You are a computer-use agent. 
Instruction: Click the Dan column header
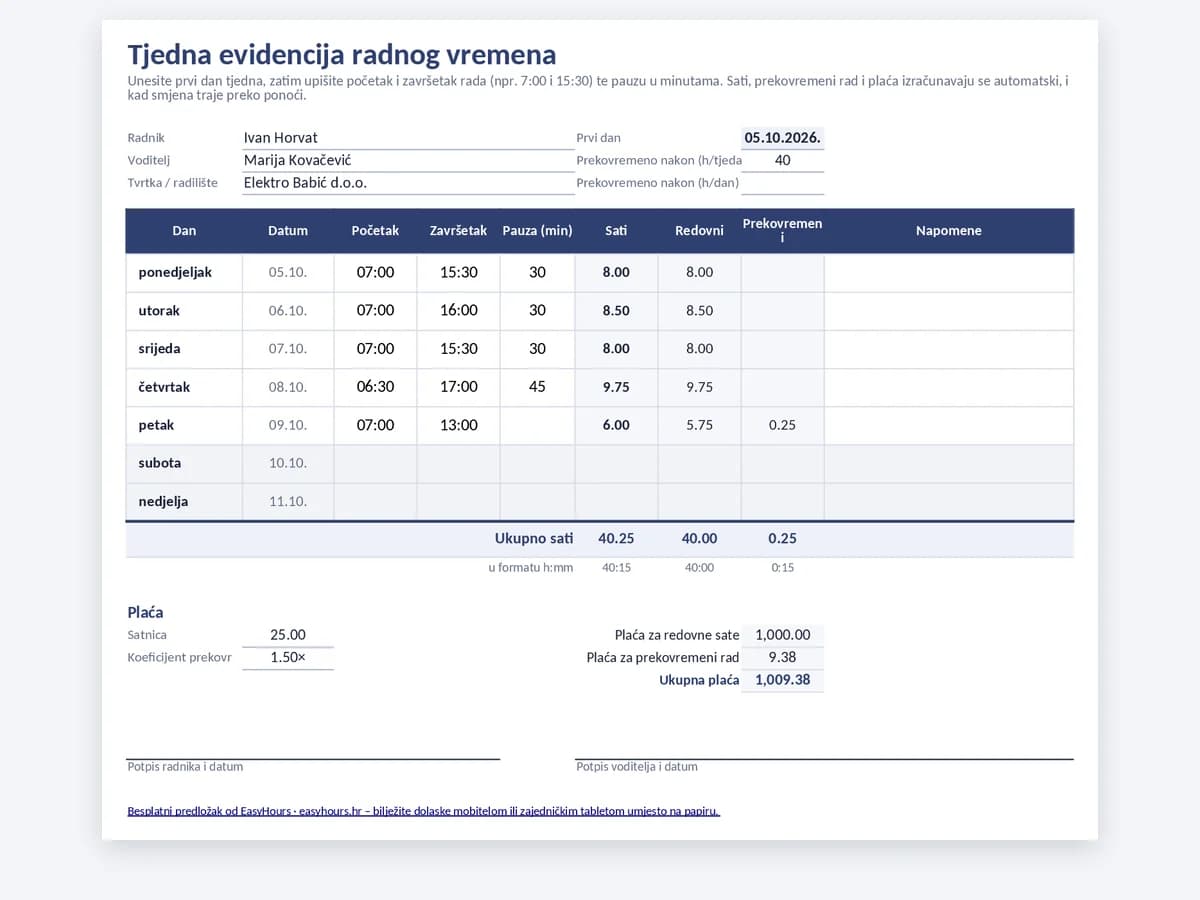[x=184, y=231]
